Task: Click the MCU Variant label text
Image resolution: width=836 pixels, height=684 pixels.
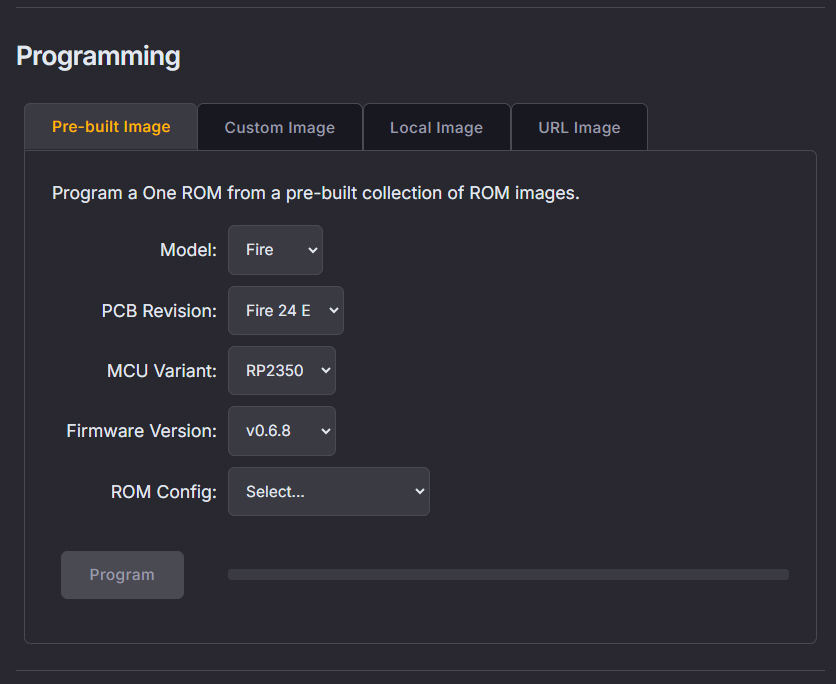Action: [161, 371]
